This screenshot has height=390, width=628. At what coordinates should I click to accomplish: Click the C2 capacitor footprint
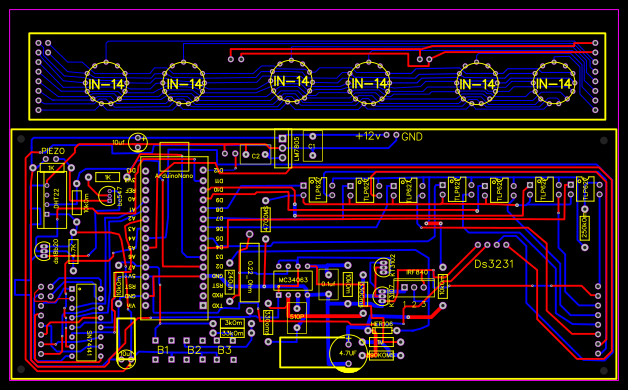255,155
